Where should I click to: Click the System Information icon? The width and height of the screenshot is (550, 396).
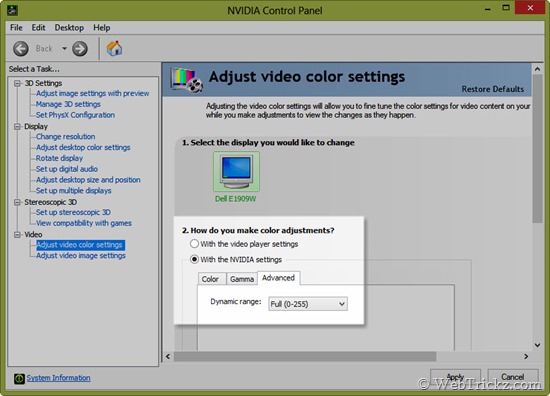point(19,378)
